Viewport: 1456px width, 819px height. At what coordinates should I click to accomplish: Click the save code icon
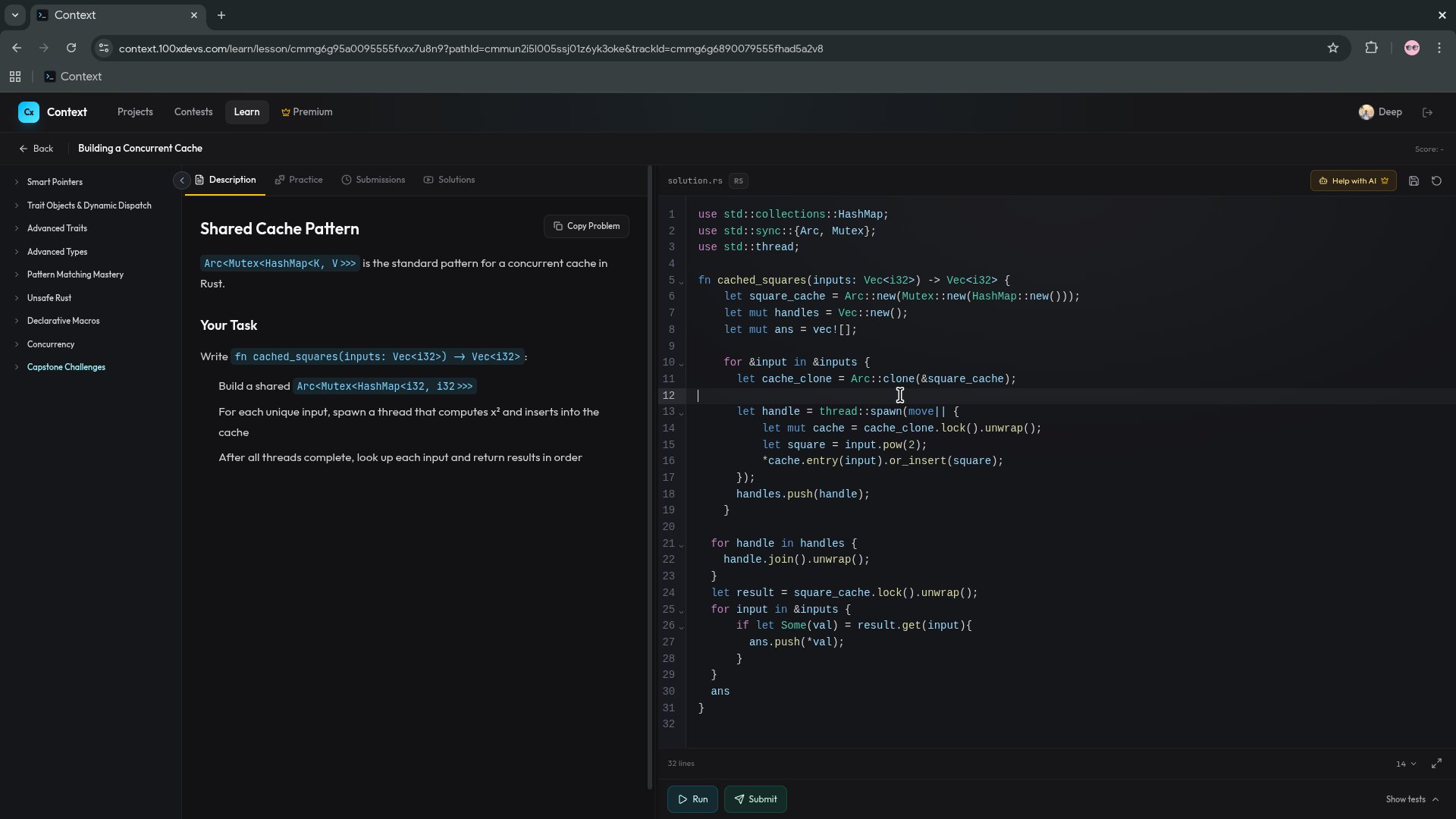pos(1414,181)
